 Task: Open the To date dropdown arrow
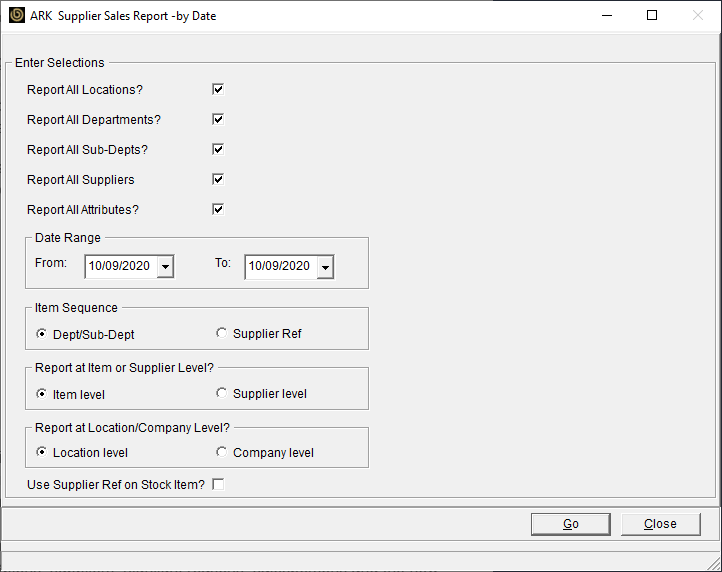(x=325, y=267)
